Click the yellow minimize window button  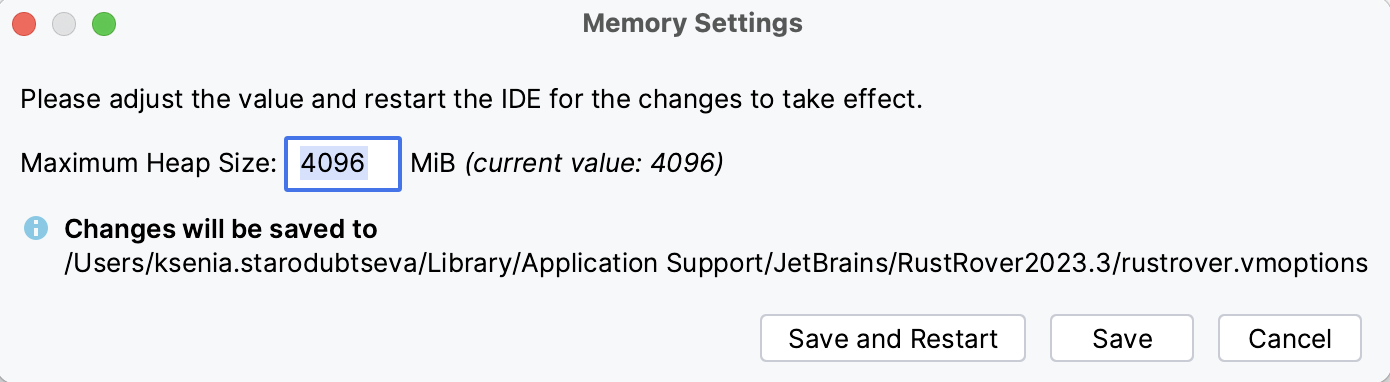tap(65, 23)
